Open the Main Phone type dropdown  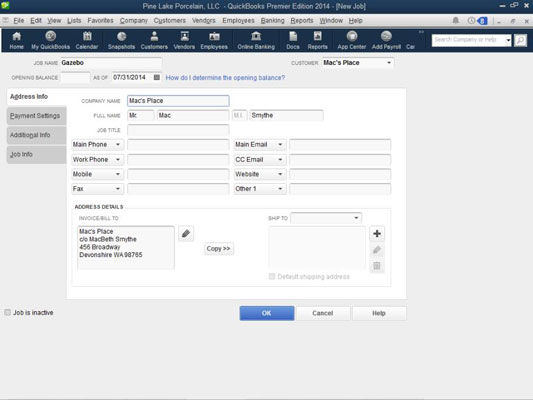[118, 145]
